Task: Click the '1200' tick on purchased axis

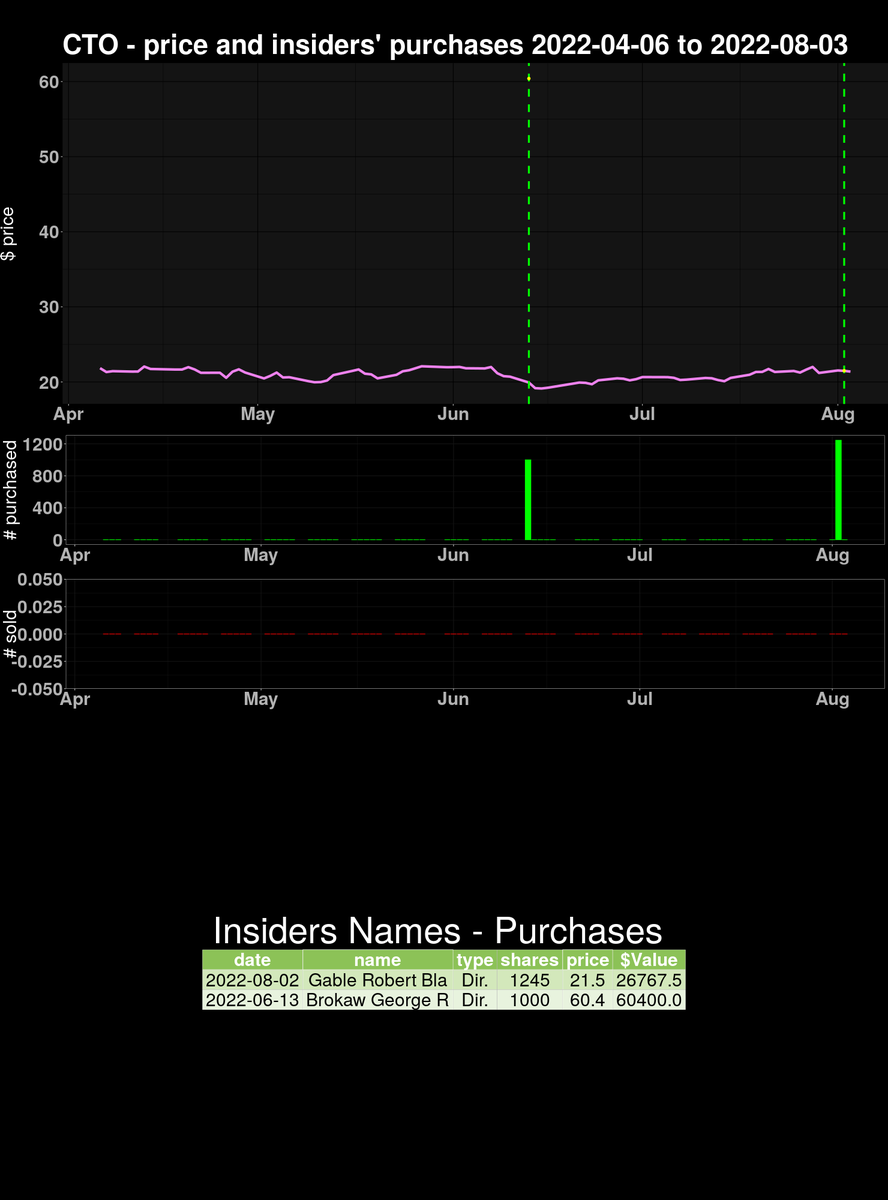Action: pos(42,444)
